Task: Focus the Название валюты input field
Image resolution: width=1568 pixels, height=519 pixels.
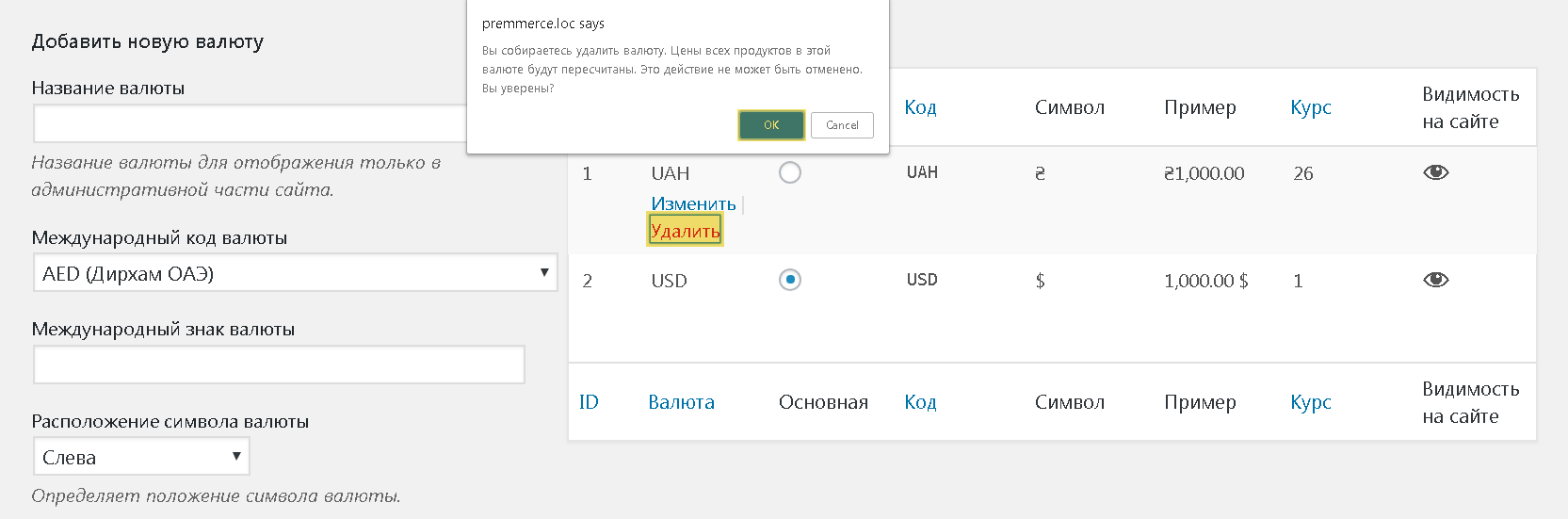Action: point(251,123)
